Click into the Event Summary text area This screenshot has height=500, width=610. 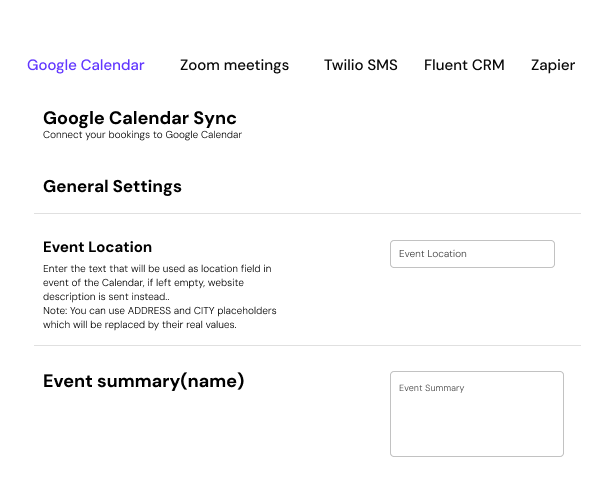(477, 414)
